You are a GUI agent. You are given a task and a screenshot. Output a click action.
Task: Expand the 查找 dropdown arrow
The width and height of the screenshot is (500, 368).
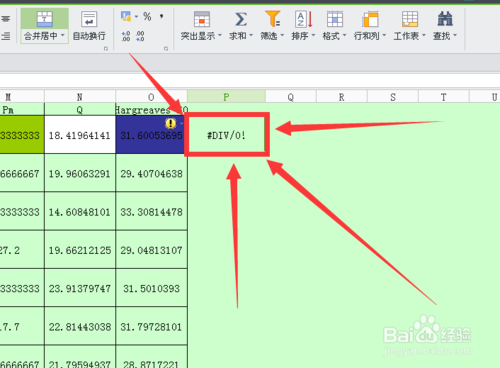[x=455, y=35]
